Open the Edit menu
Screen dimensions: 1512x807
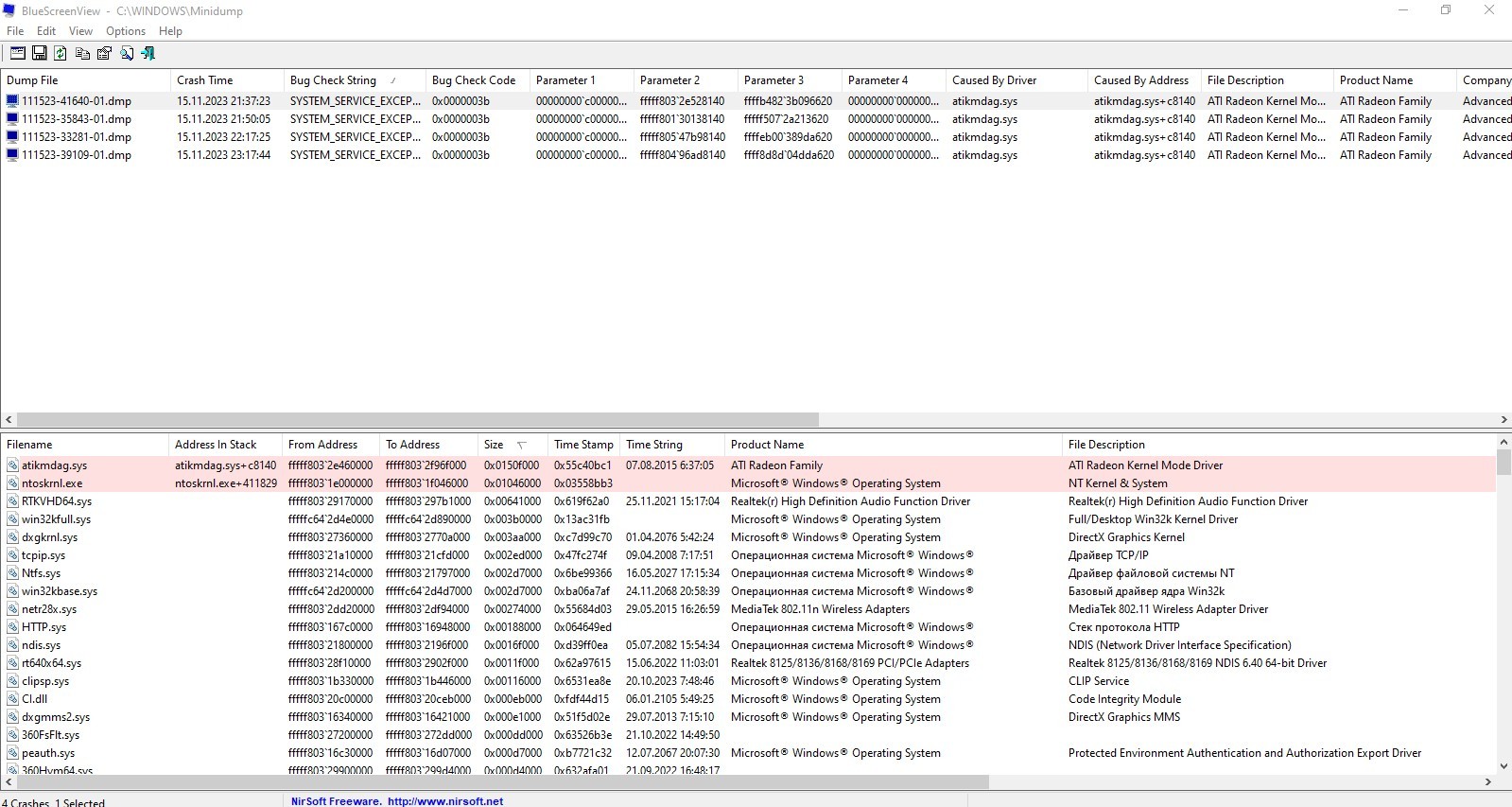pyautogui.click(x=46, y=31)
